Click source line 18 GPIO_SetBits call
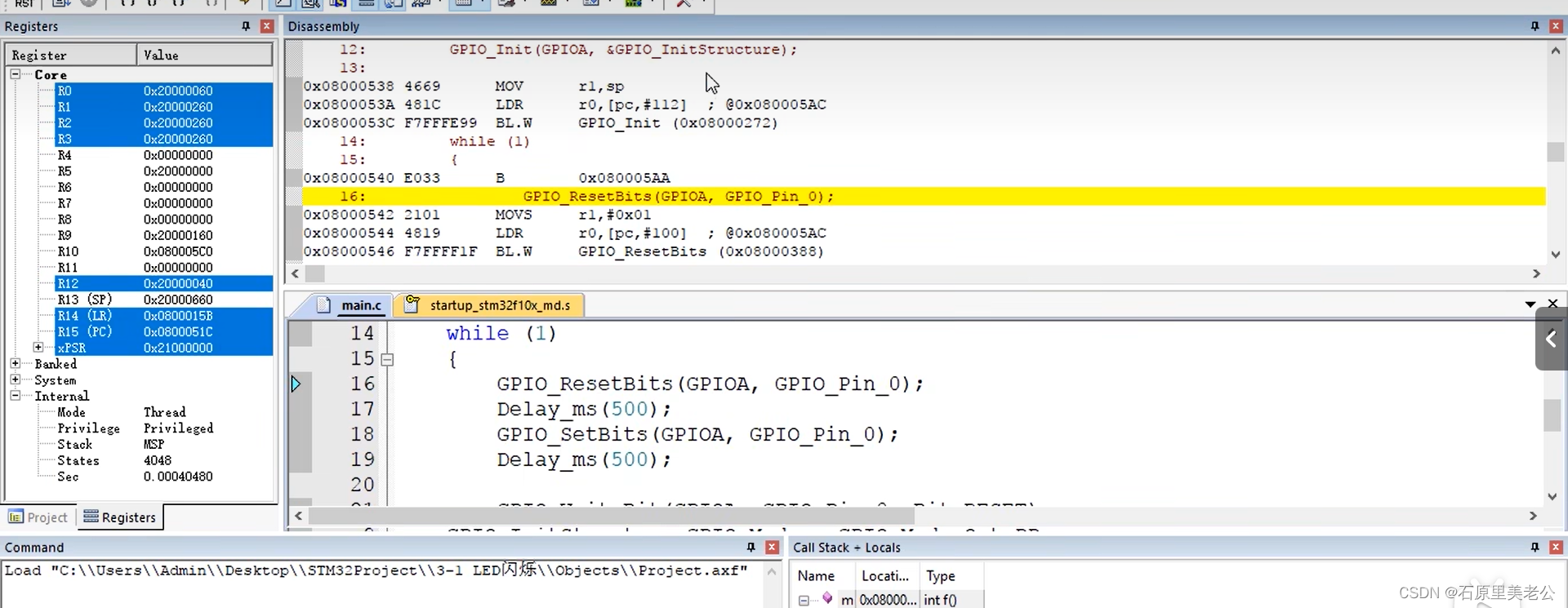This screenshot has height=608, width=1568. 697,434
